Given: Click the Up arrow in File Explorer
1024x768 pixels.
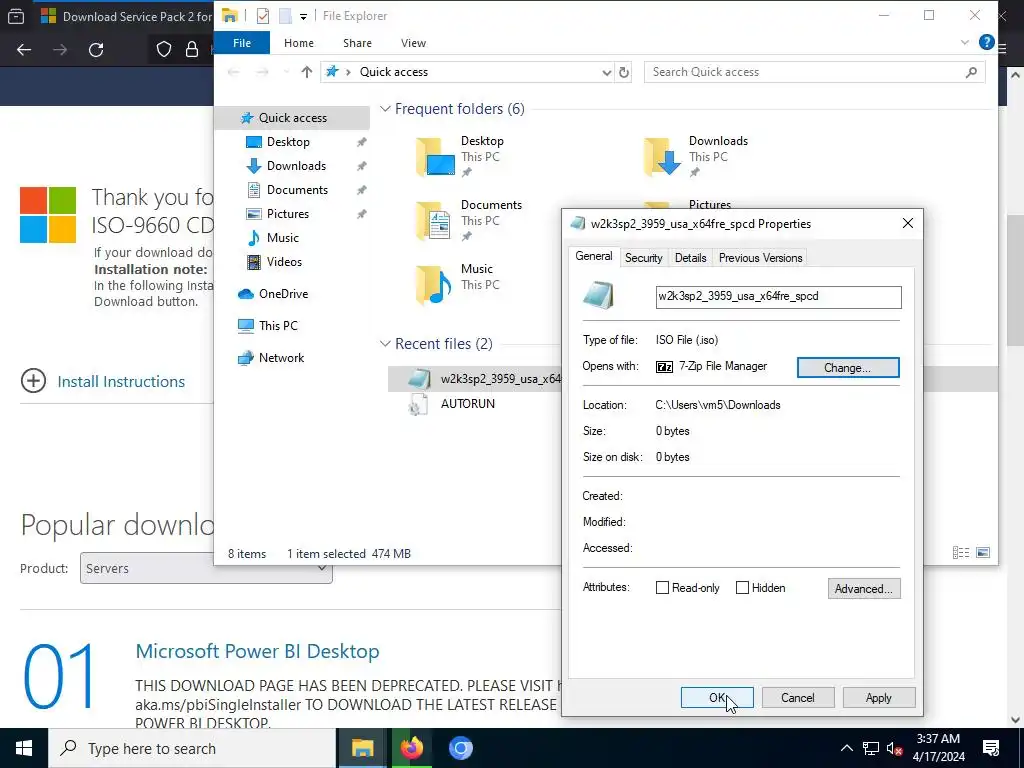Looking at the screenshot, I should point(306,72).
